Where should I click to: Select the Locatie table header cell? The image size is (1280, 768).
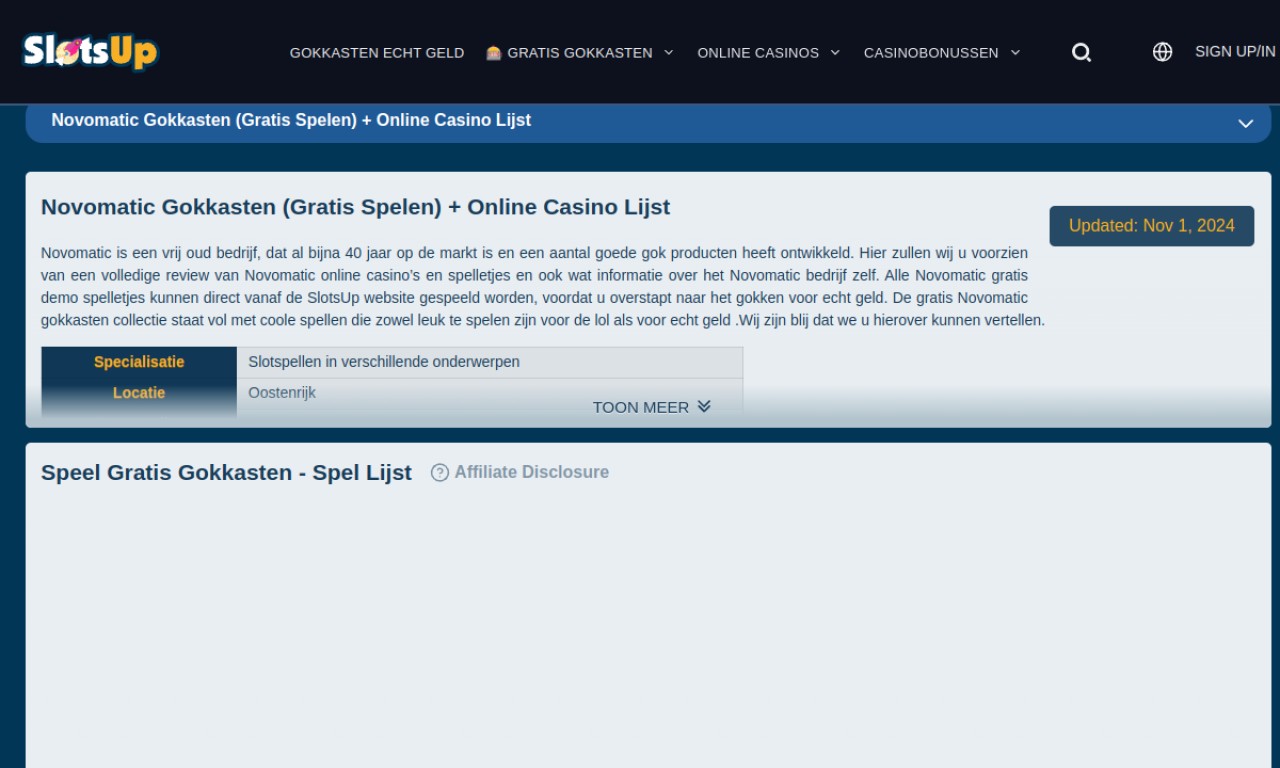(x=139, y=393)
